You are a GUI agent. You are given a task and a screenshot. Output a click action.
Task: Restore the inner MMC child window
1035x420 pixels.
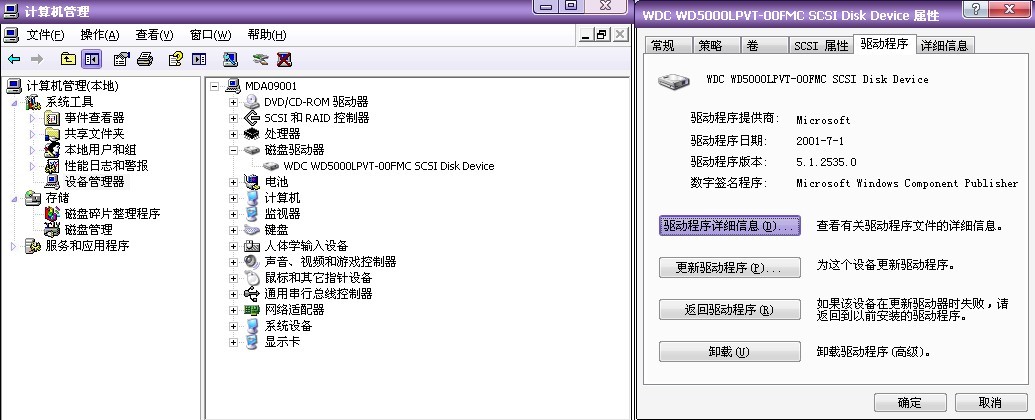pos(602,35)
